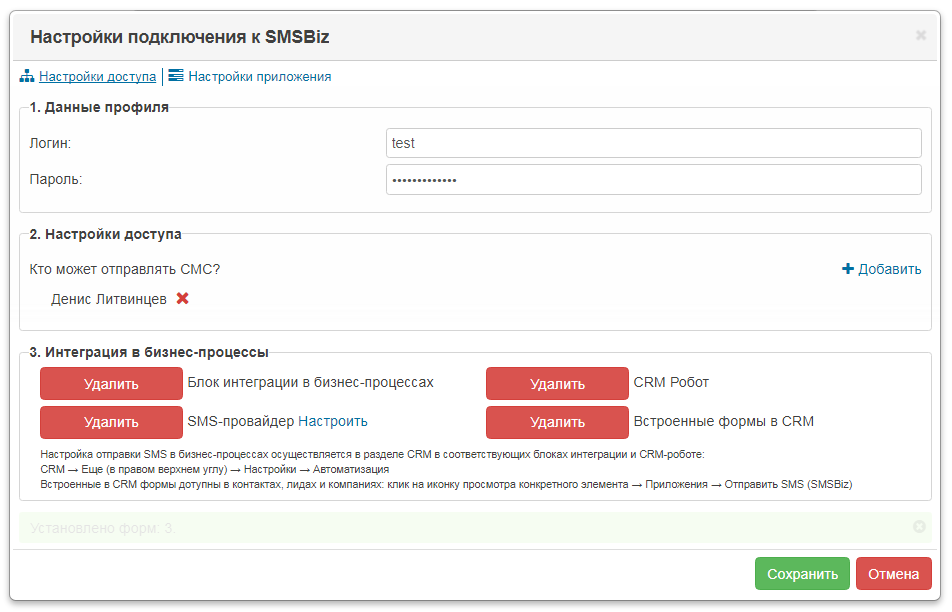Click the Логин input field
This screenshot has width=952, height=612.
point(654,143)
